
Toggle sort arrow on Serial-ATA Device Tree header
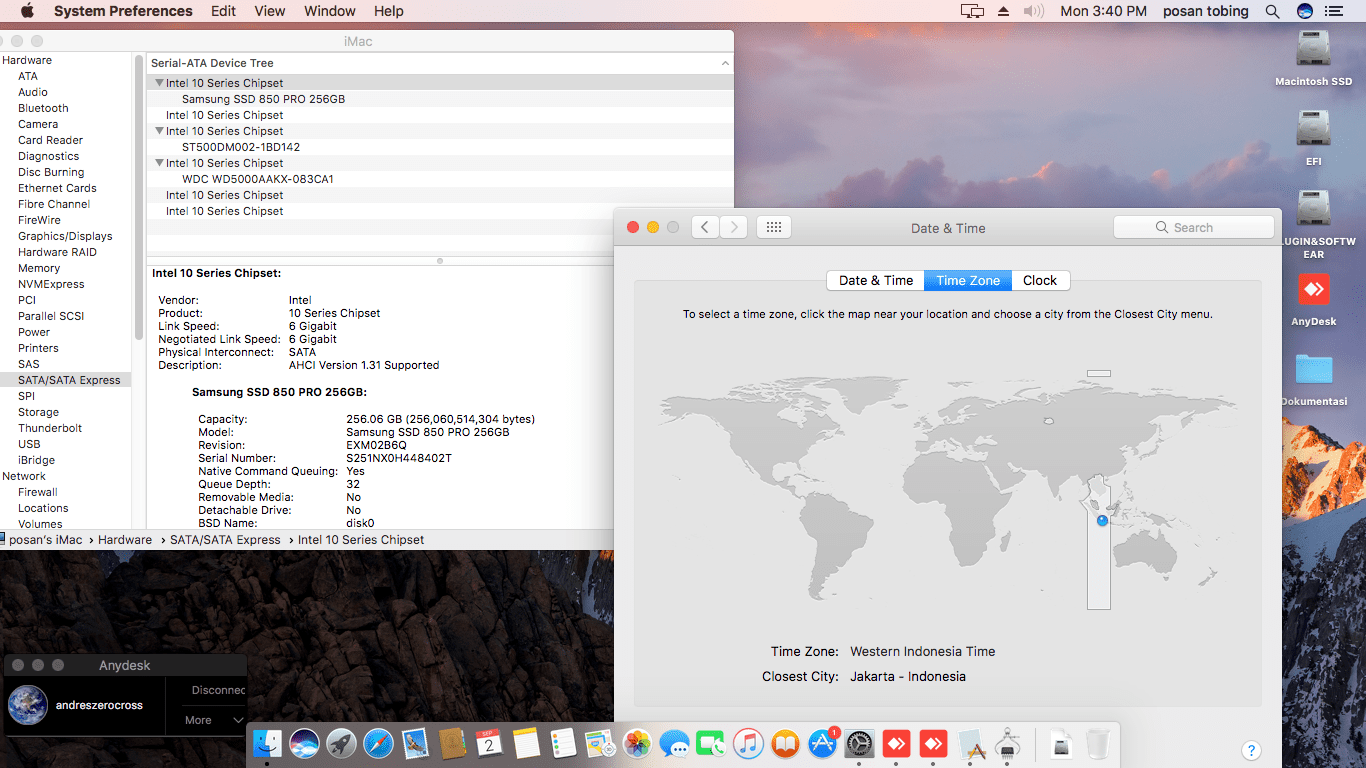coord(725,63)
